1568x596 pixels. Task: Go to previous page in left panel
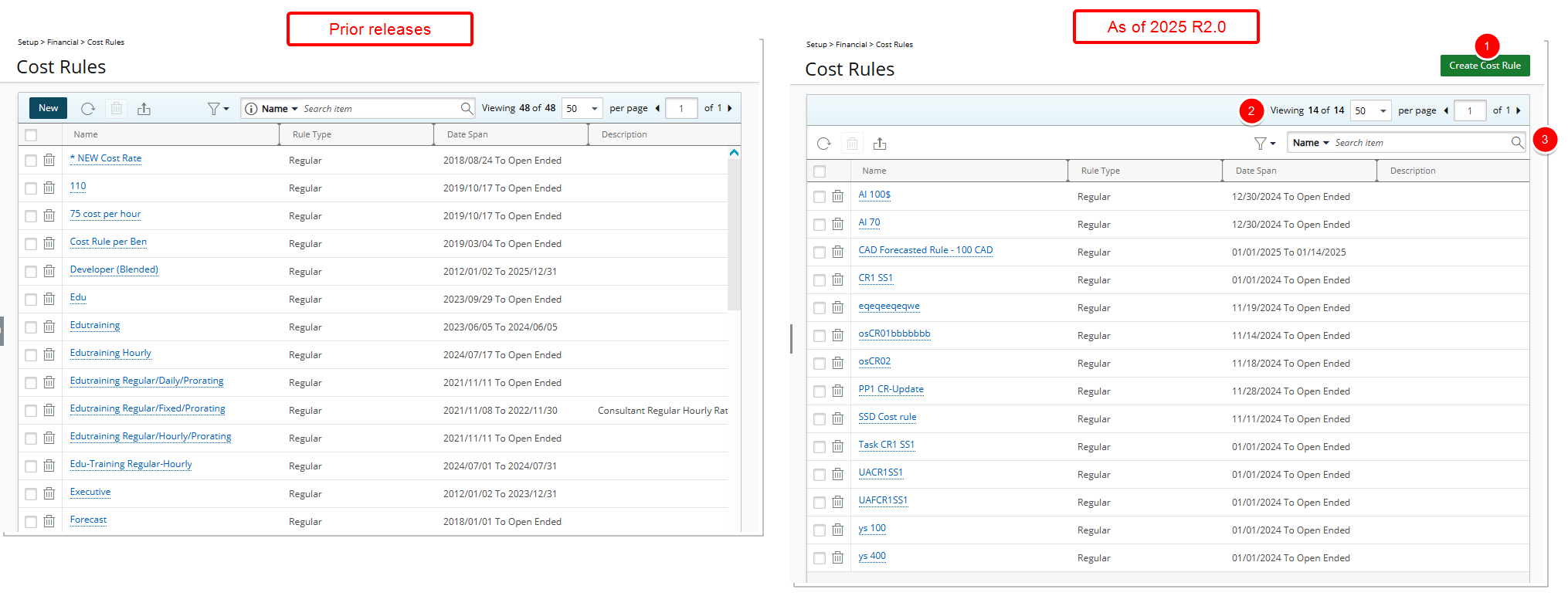click(x=657, y=108)
